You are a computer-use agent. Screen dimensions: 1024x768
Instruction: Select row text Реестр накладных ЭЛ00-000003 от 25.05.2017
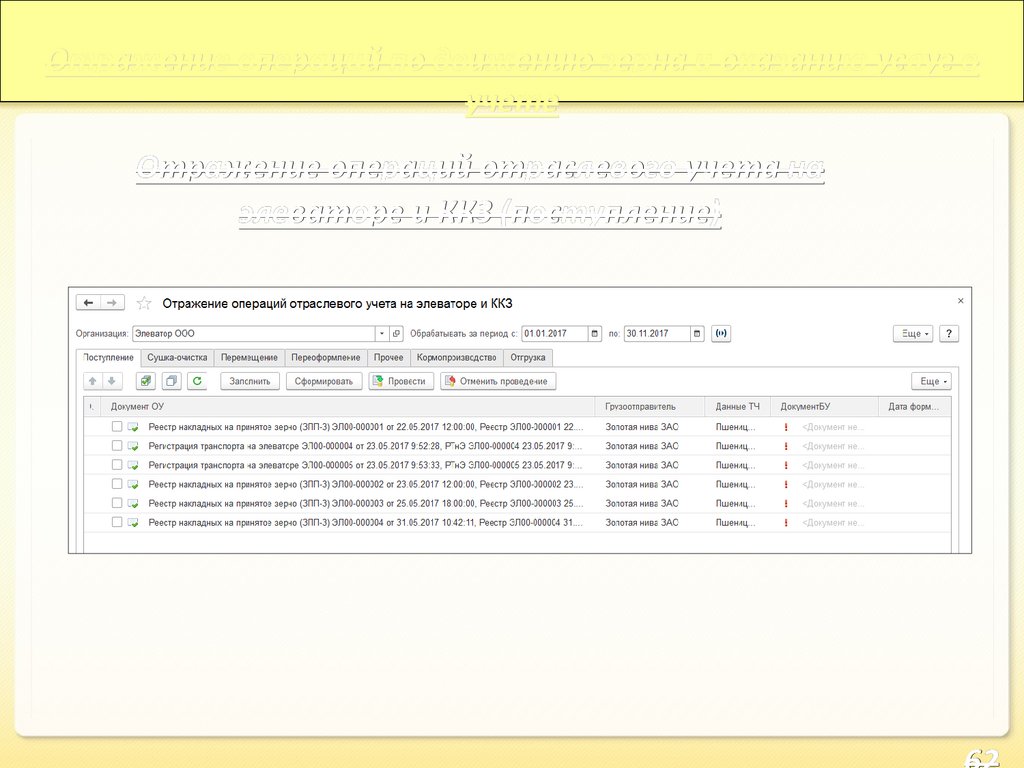(x=366, y=504)
